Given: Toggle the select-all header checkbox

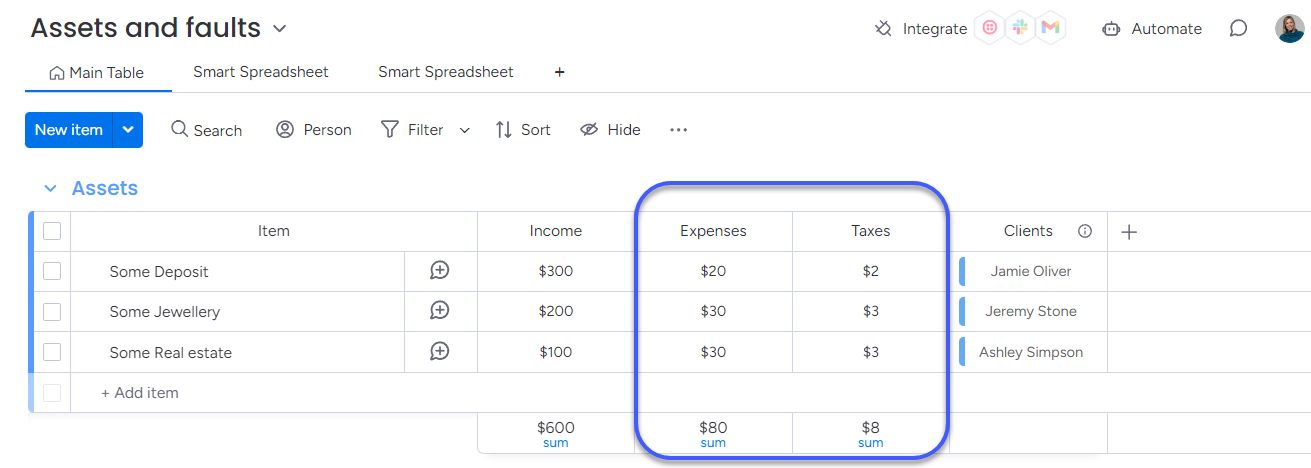Looking at the screenshot, I should point(52,231).
